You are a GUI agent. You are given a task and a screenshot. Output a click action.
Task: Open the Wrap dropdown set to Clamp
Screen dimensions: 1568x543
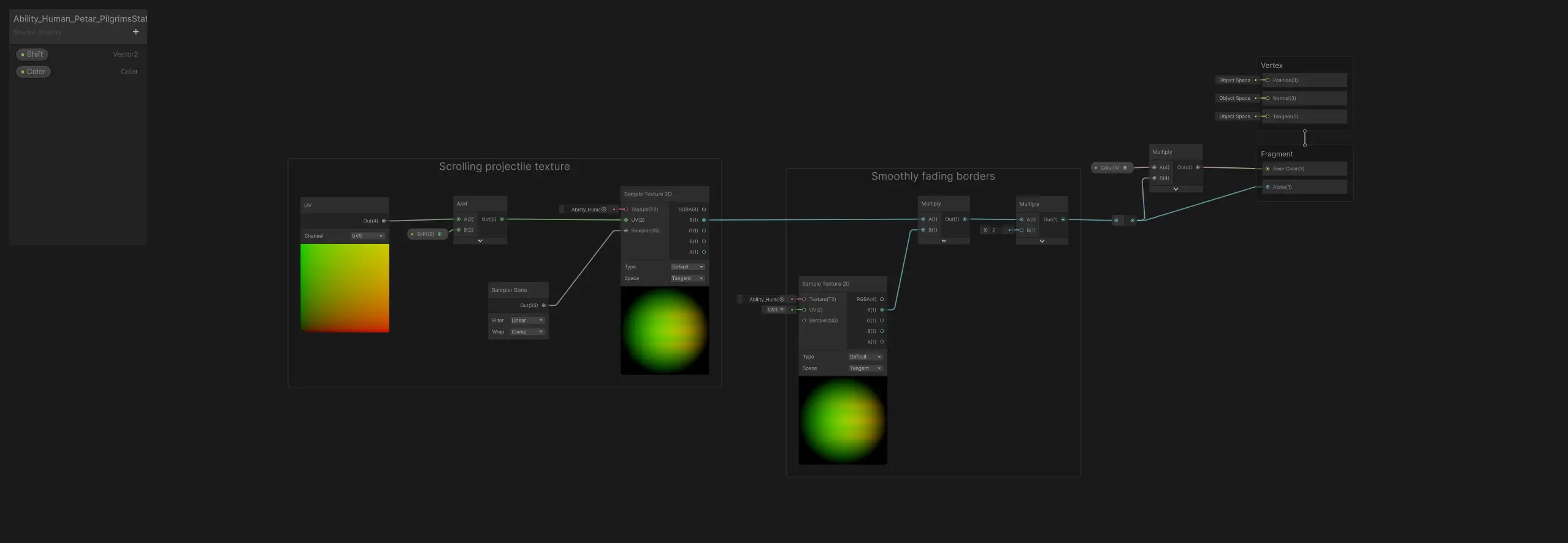(527, 332)
